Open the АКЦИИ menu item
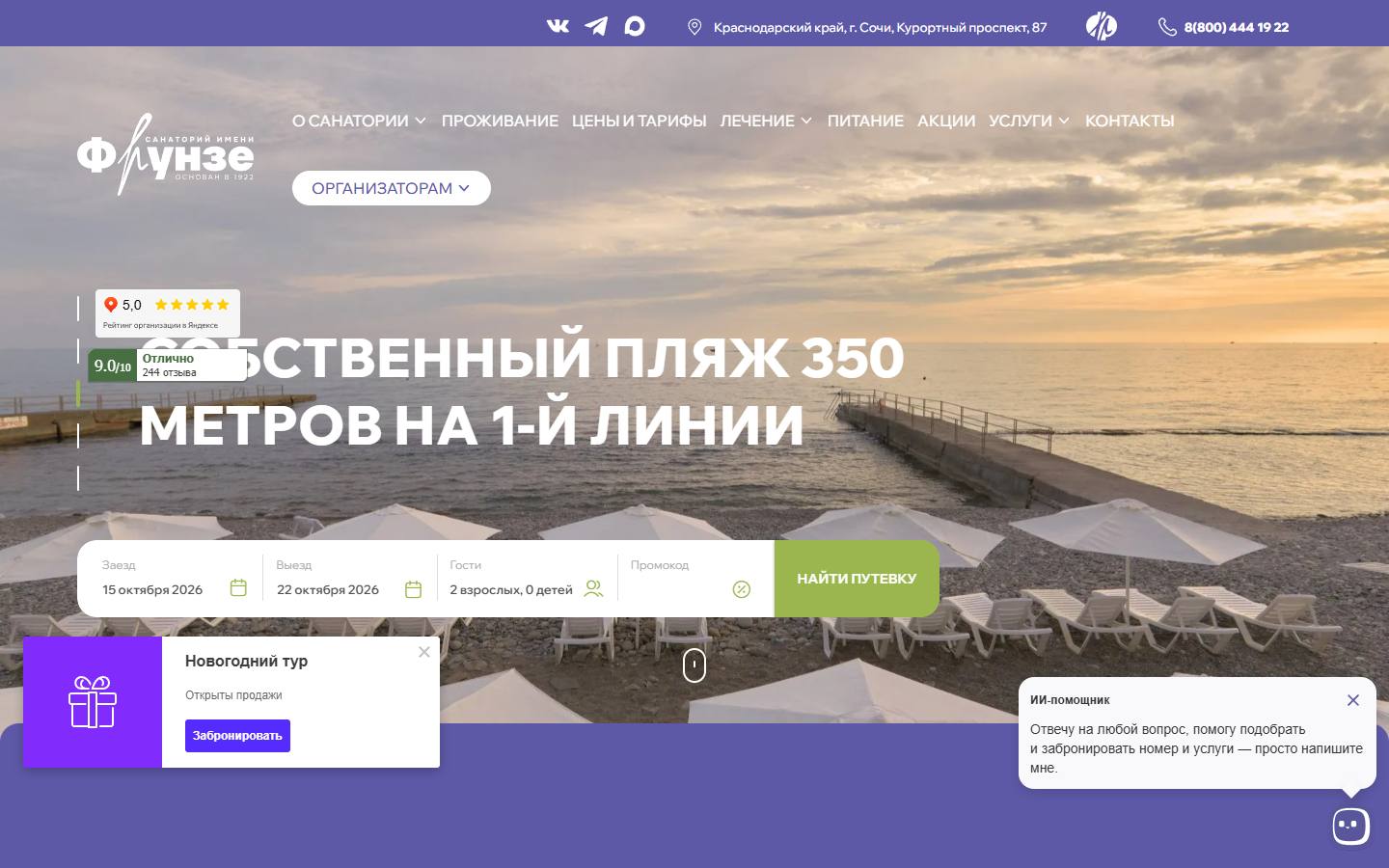Screen dimensions: 1389x868 point(946,121)
